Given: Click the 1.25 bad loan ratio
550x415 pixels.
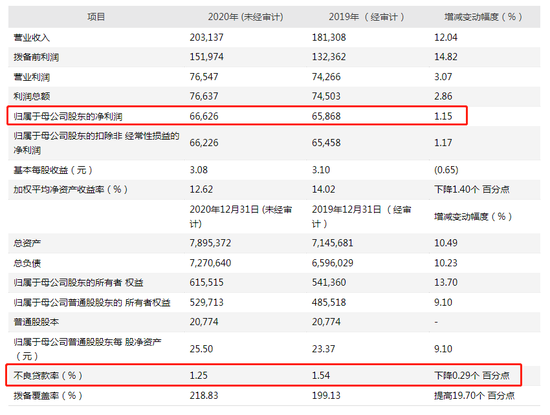Looking at the screenshot, I should click(199, 376).
